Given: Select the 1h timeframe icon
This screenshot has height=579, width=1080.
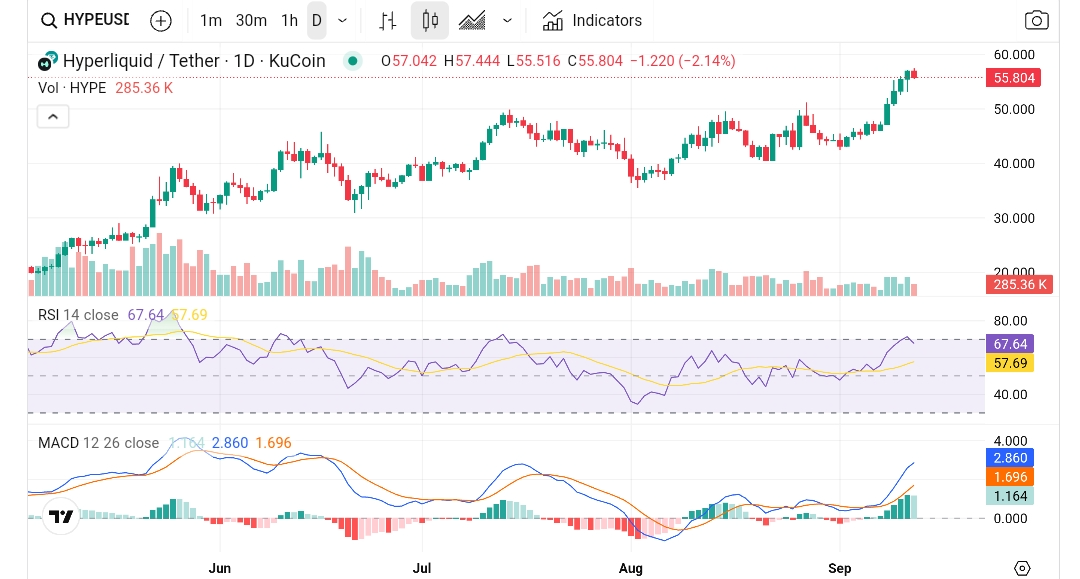Looking at the screenshot, I should tap(289, 20).
